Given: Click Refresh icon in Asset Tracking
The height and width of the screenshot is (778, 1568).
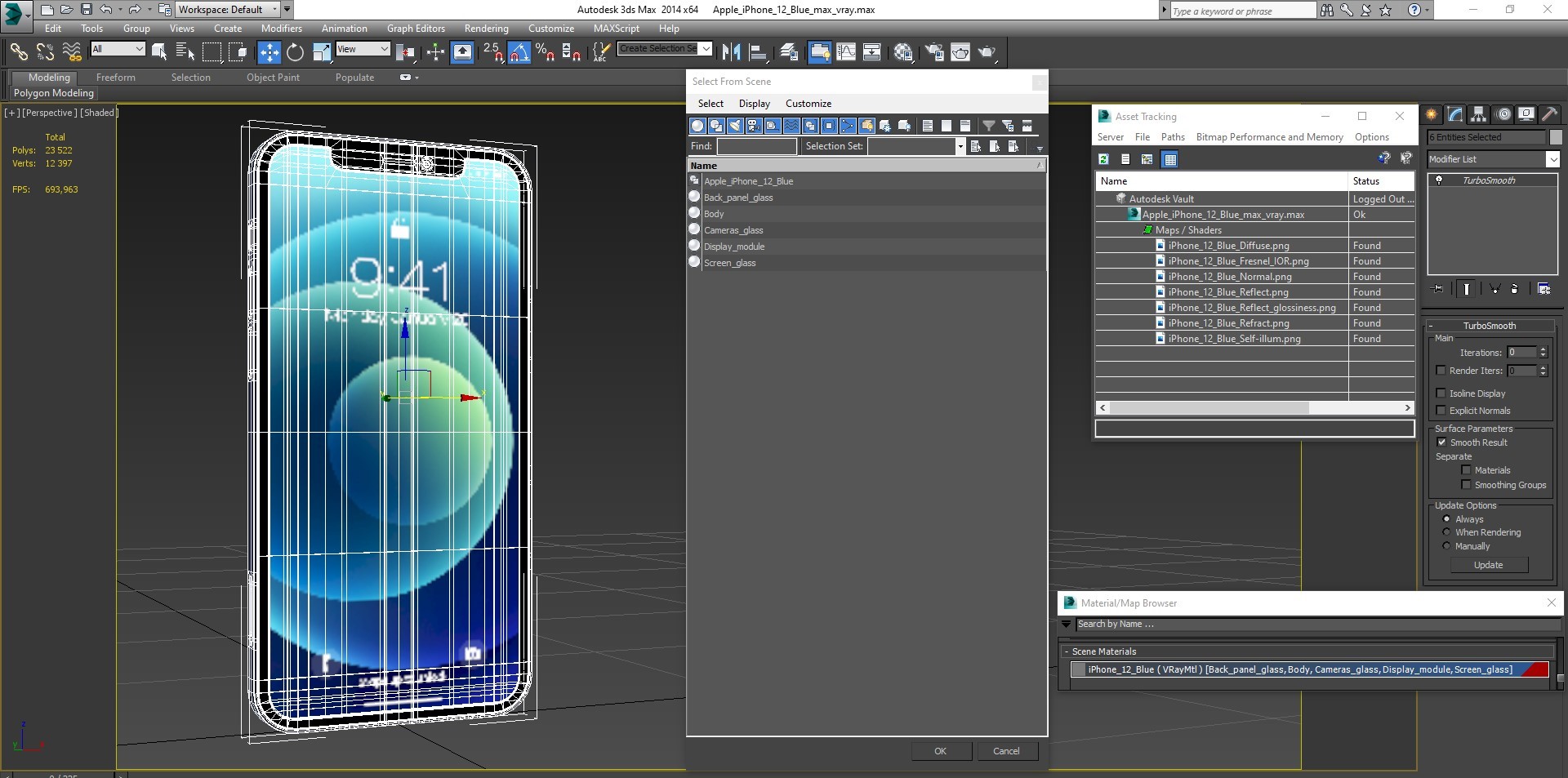Looking at the screenshot, I should 1103,159.
